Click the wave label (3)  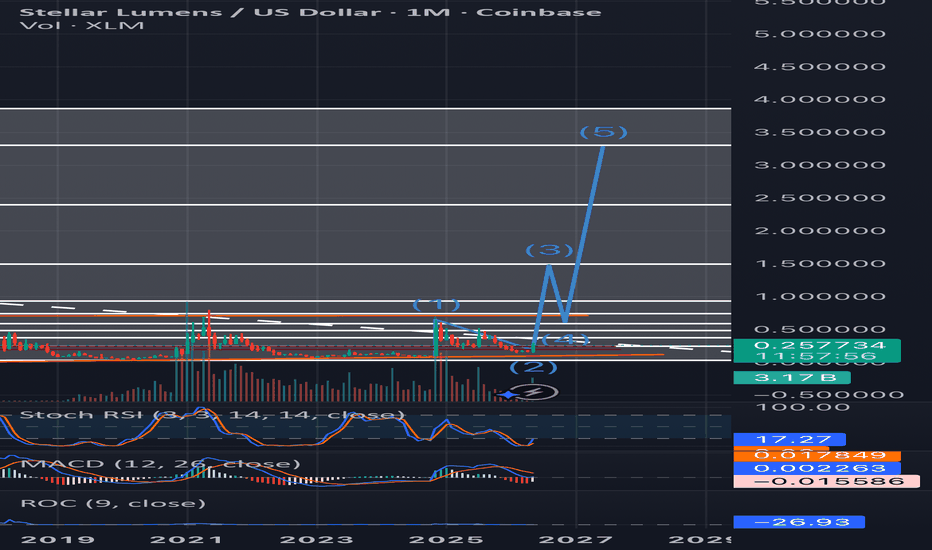[x=549, y=250]
